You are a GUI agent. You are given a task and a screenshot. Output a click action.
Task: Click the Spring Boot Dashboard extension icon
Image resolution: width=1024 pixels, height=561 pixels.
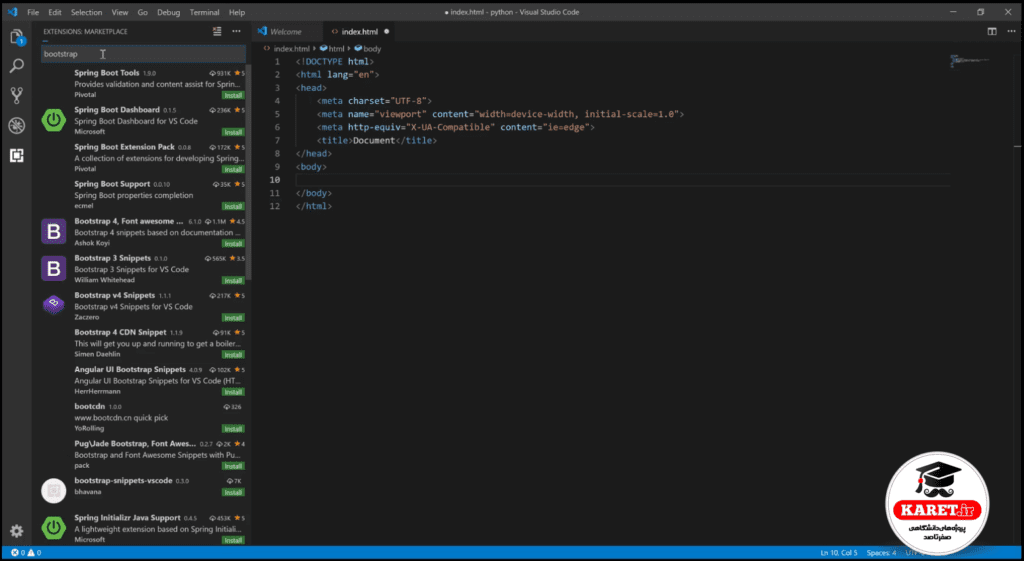54,120
